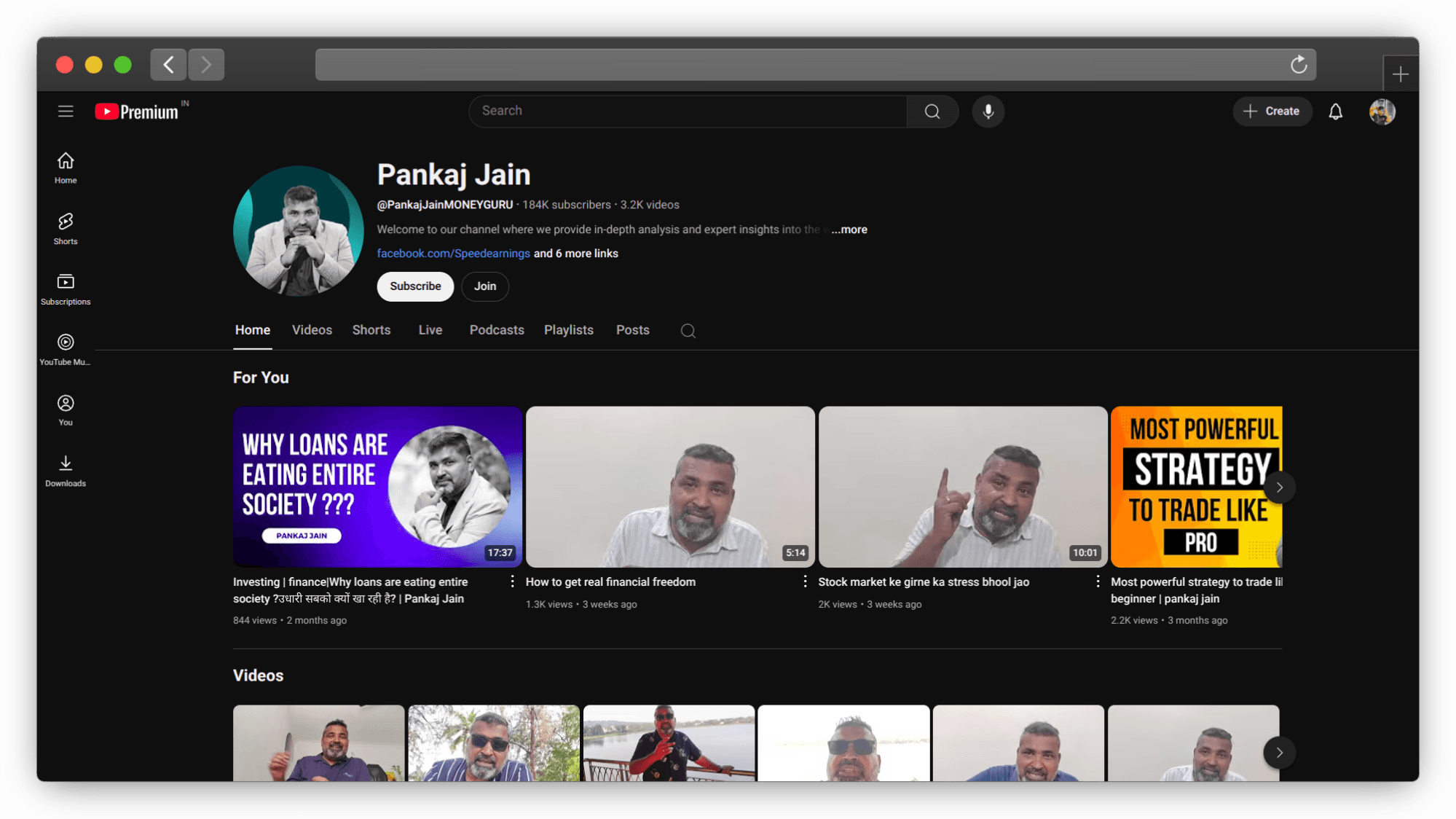Go to YouTube Premium home logo

coord(137,111)
